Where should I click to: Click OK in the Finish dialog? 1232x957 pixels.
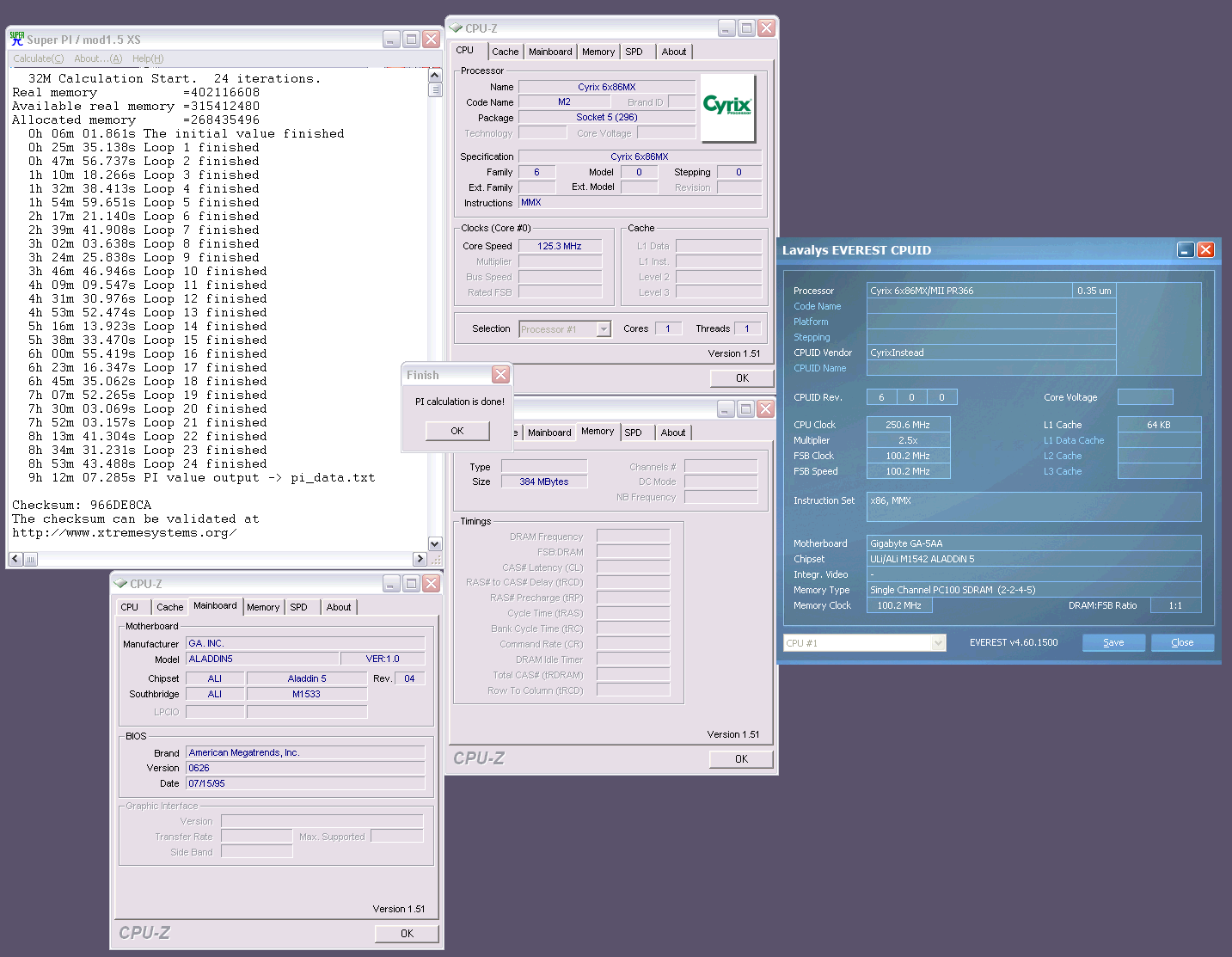[457, 431]
